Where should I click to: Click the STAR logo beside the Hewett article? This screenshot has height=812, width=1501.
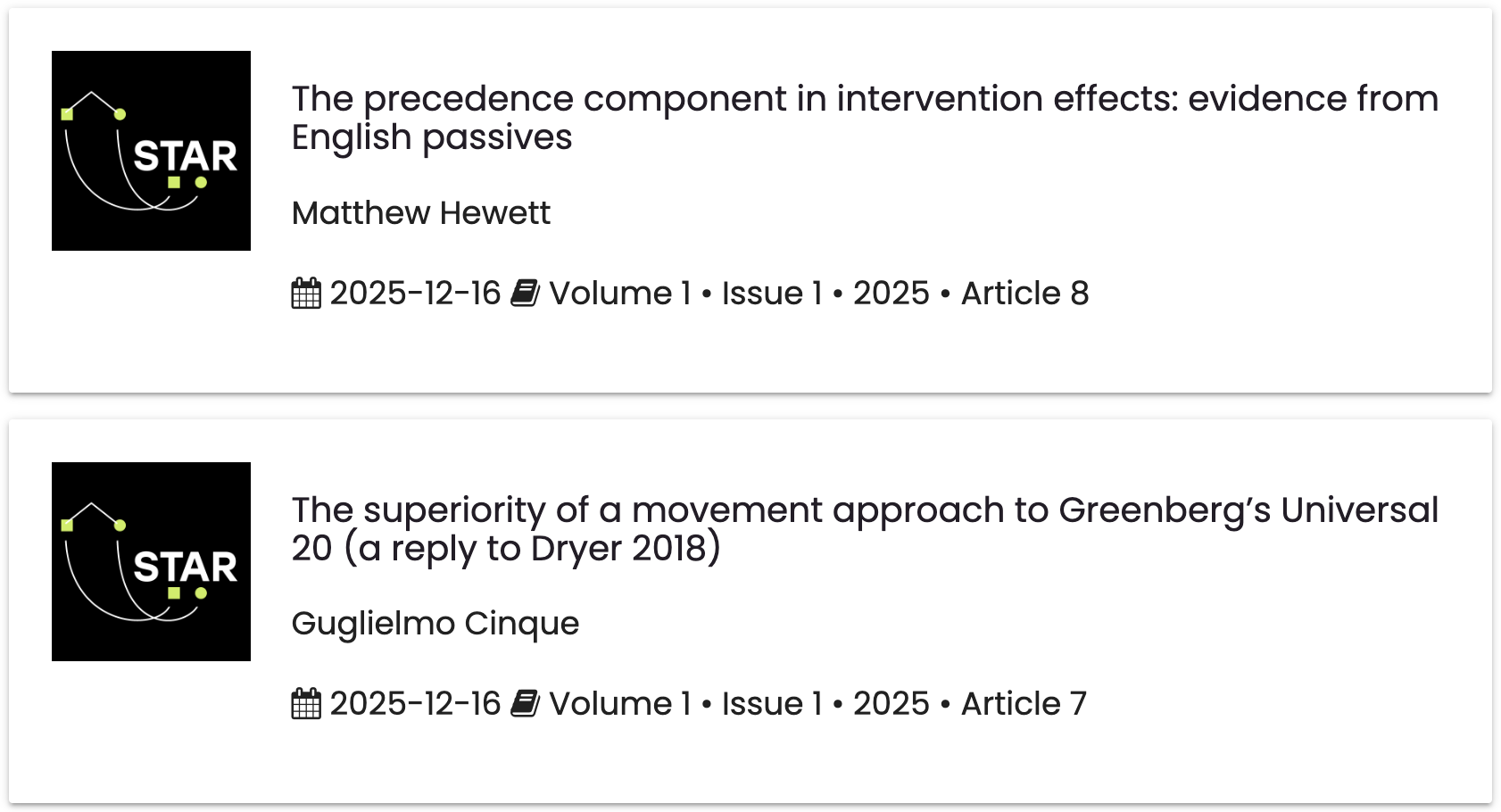point(151,151)
